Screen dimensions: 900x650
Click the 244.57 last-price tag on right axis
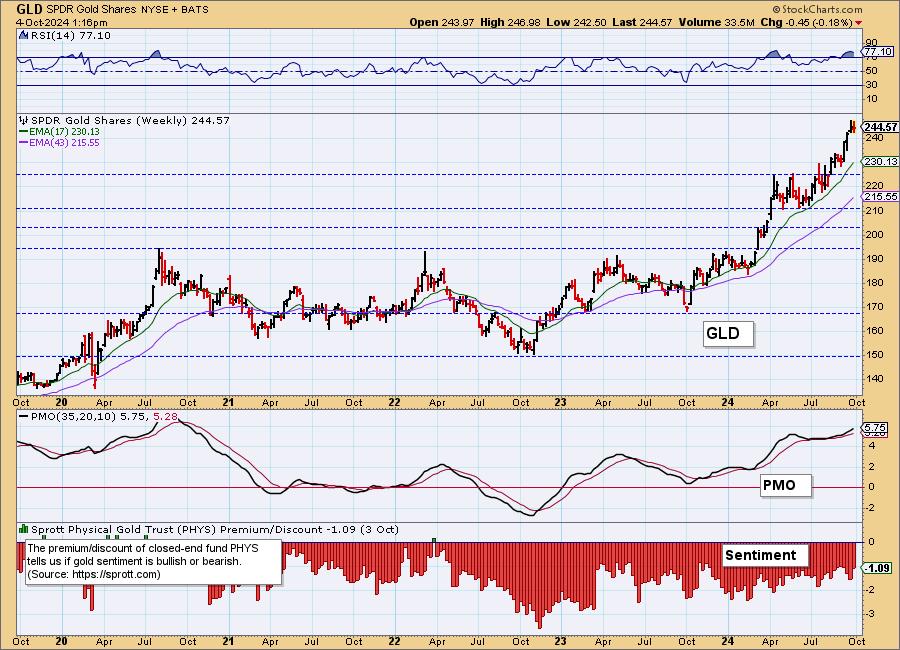(880, 127)
